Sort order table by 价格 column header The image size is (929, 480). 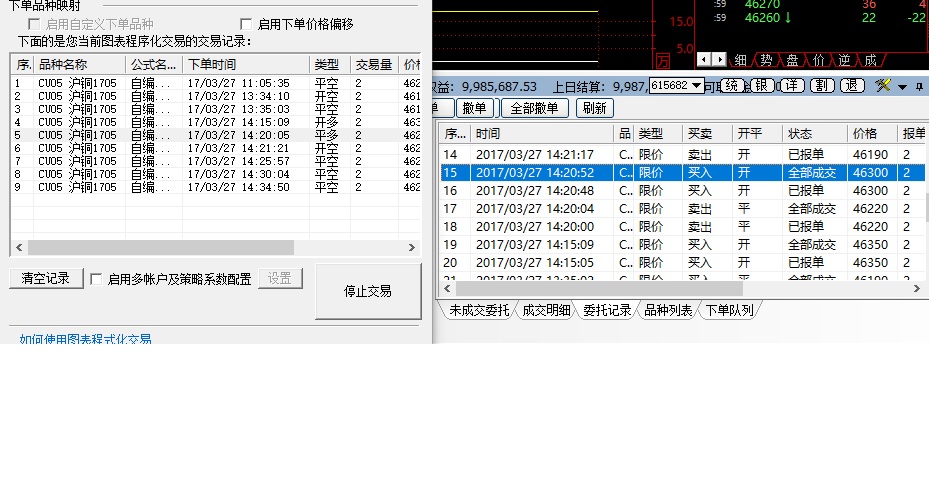(x=872, y=134)
